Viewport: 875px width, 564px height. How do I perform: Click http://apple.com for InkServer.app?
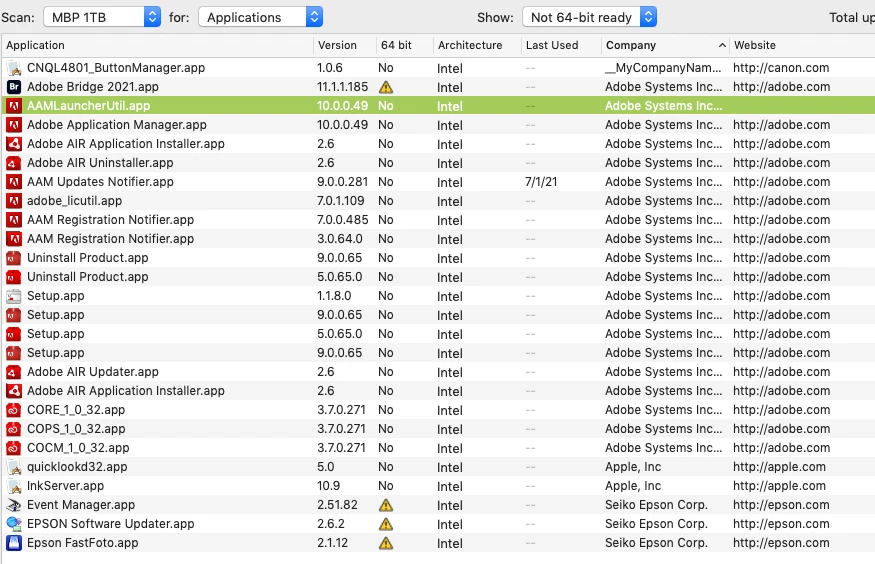[779, 486]
